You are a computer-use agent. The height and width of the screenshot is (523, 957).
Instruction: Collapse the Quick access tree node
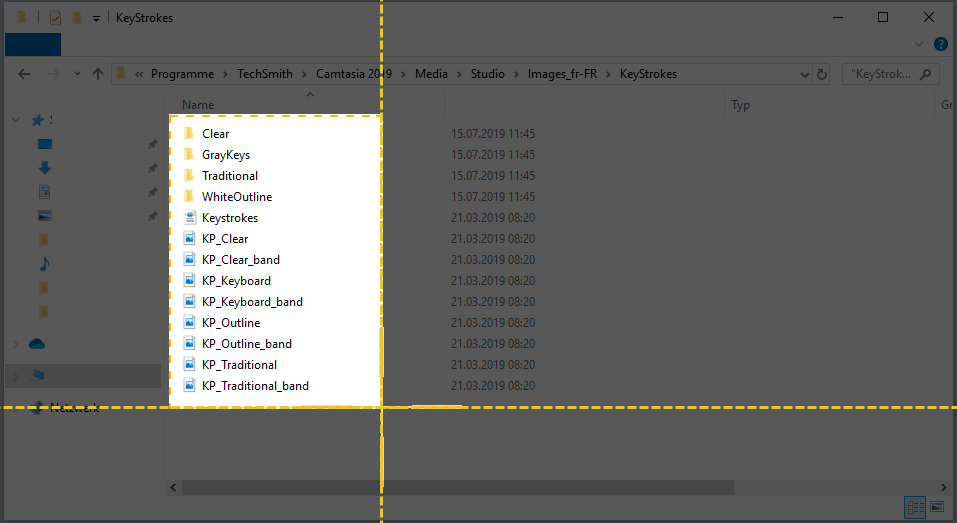pos(15,120)
